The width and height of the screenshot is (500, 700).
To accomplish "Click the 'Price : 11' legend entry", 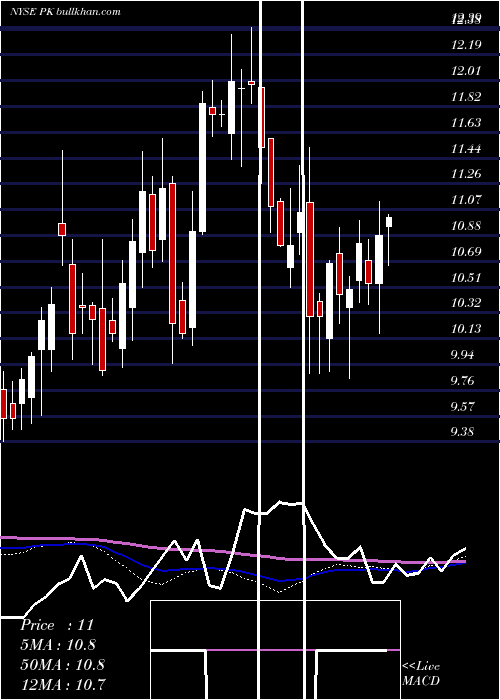I will (57, 625).
